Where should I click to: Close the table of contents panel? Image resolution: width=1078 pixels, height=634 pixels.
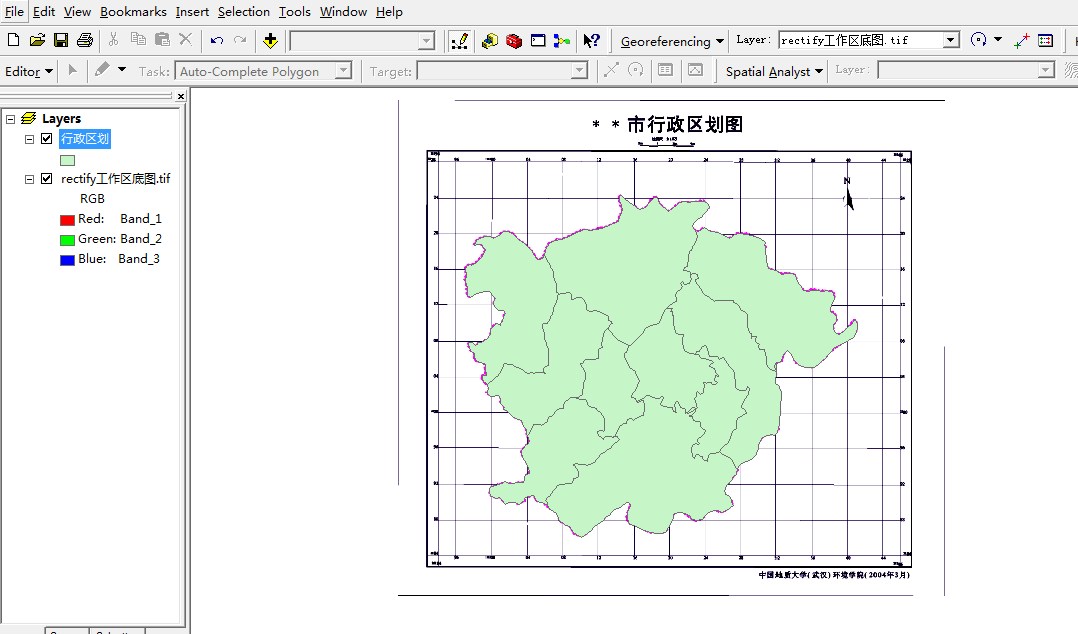point(181,96)
